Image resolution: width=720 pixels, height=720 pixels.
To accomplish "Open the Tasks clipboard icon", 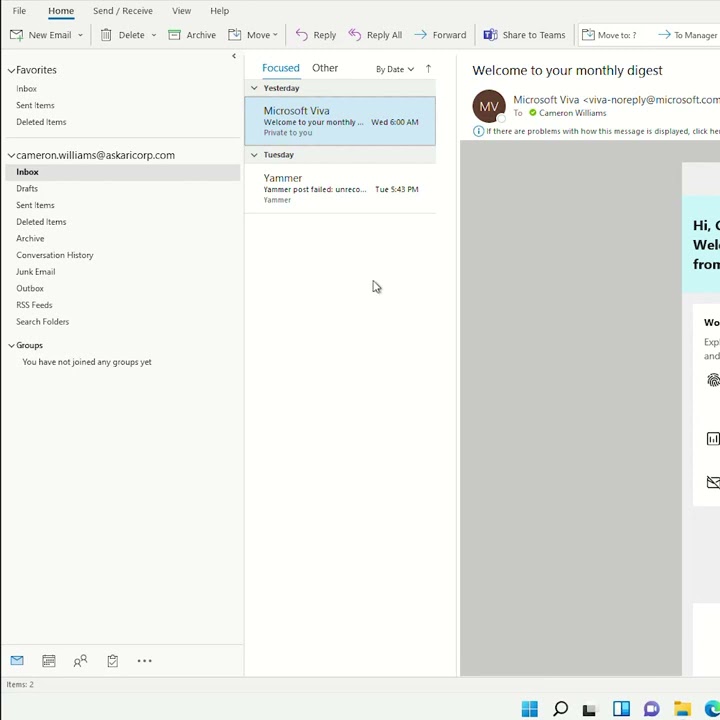I will 112,661.
